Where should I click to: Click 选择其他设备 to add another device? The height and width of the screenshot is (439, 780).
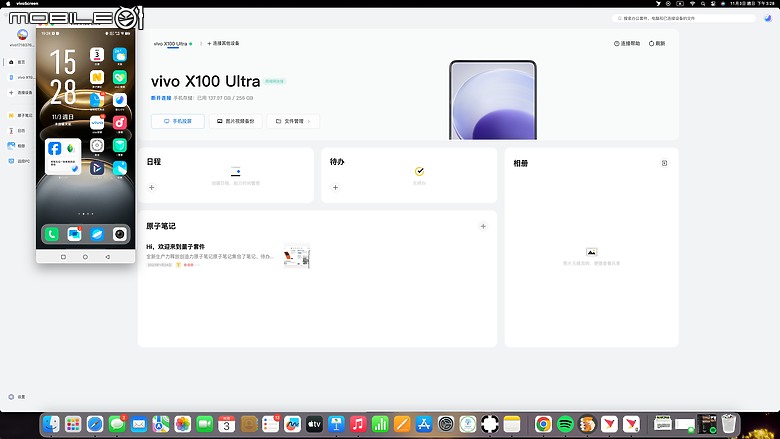click(x=223, y=43)
